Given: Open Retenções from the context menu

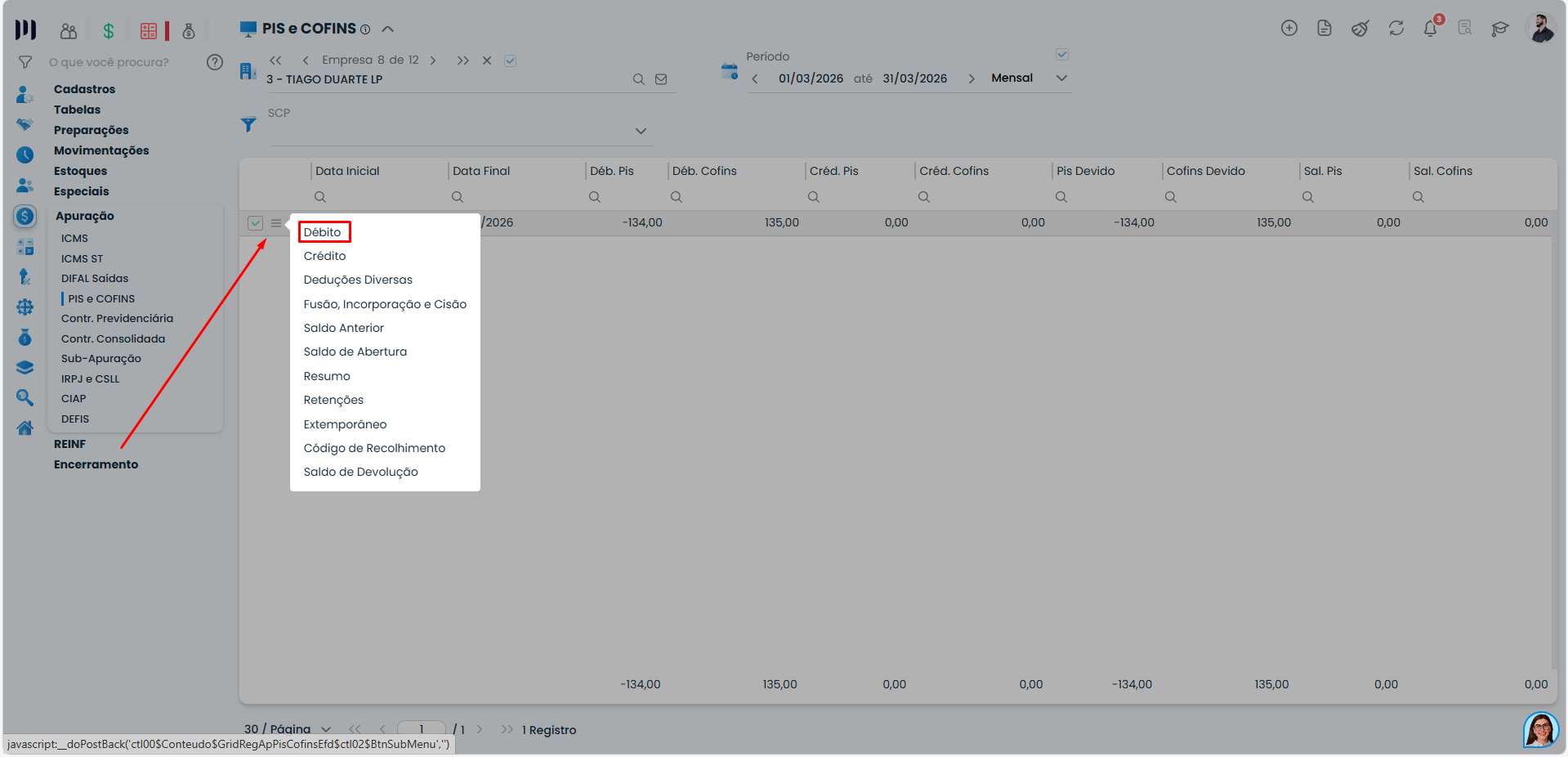Looking at the screenshot, I should pos(333,400).
